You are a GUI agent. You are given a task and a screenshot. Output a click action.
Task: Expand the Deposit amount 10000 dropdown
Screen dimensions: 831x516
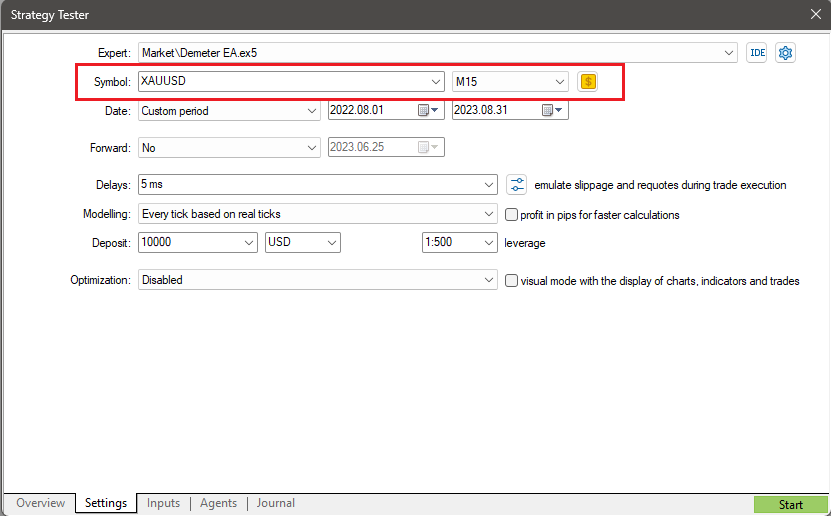pyautogui.click(x=249, y=243)
